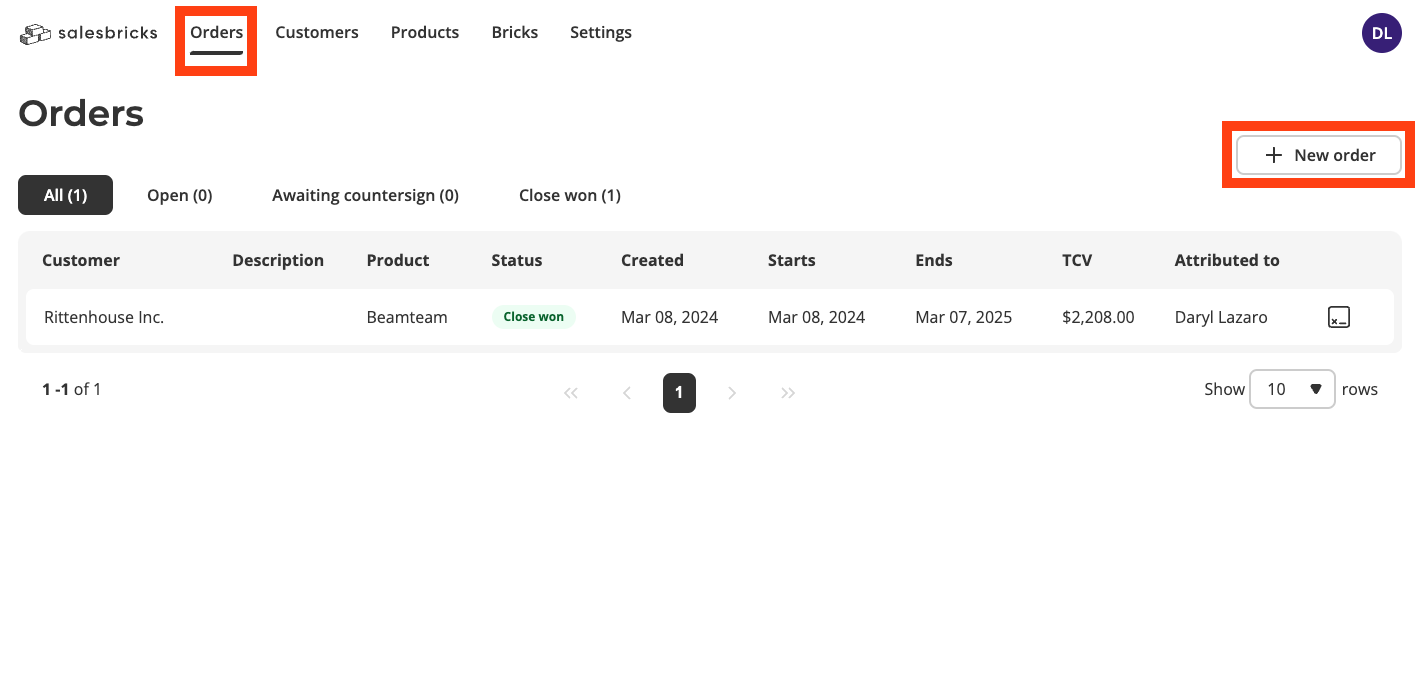The height and width of the screenshot is (697, 1422).
Task: Open the DL user avatar menu
Action: (1381, 33)
